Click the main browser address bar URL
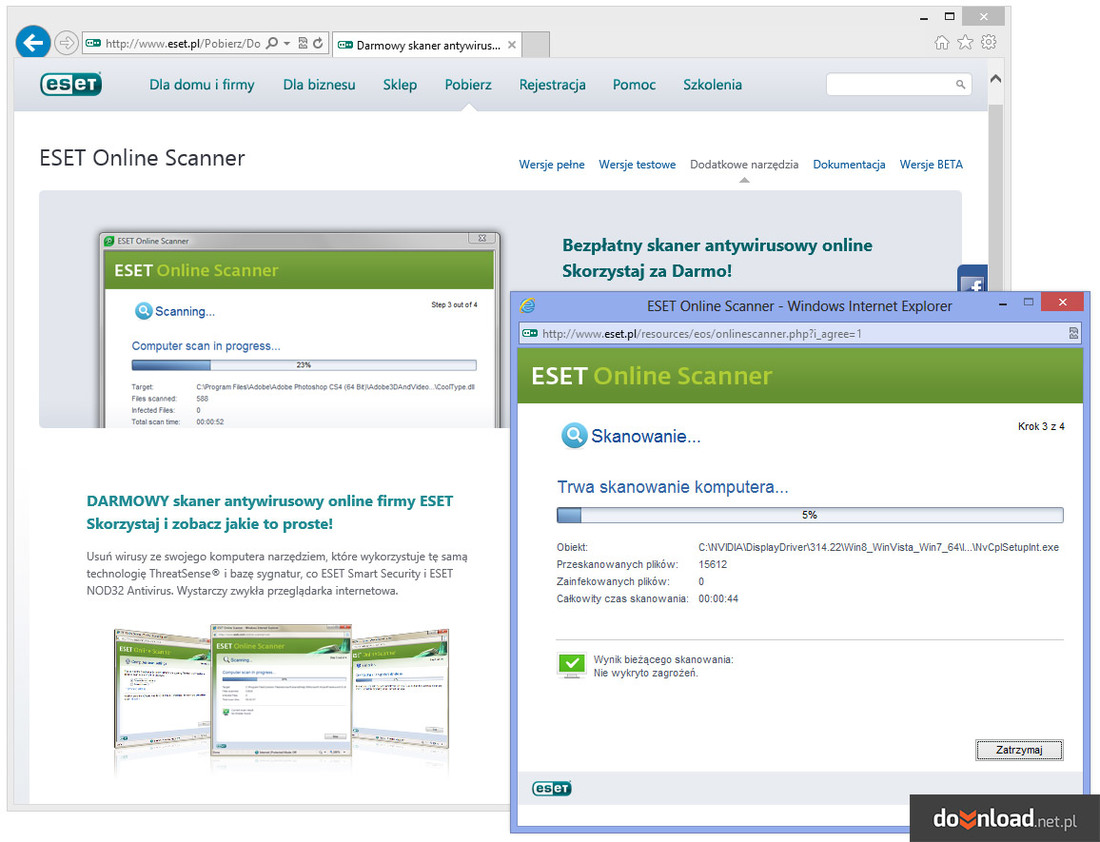1100x842 pixels. pos(182,44)
